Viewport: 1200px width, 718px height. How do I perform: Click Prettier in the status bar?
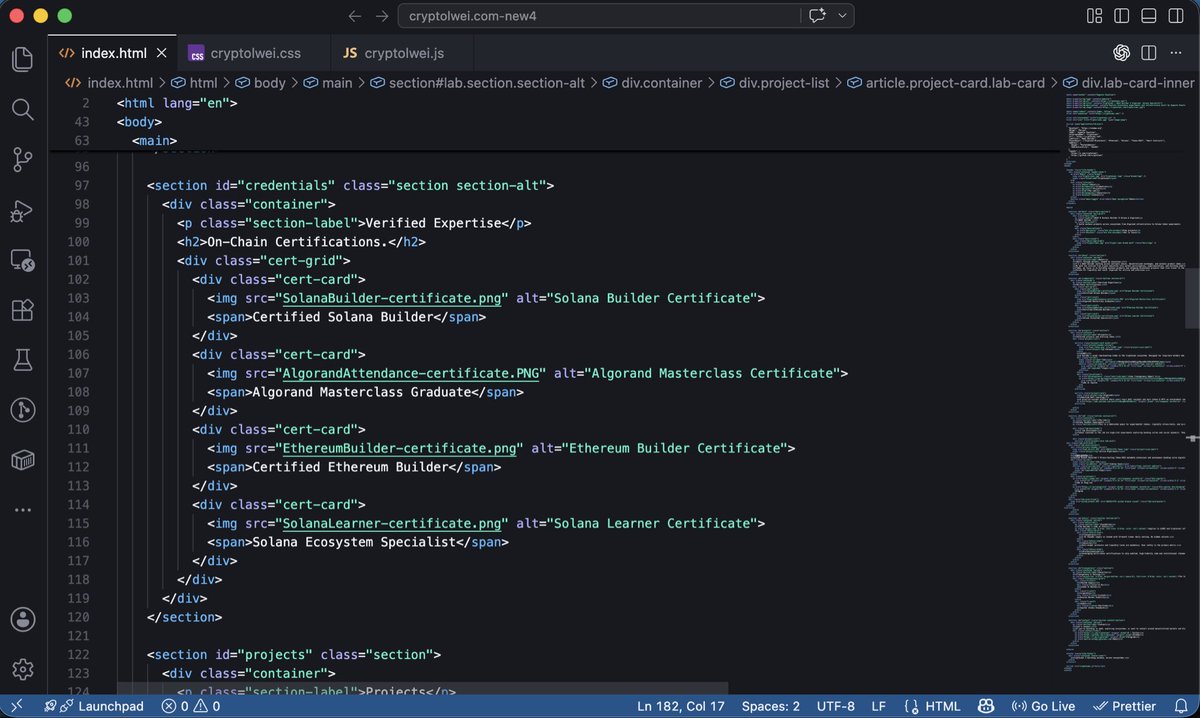pos(1124,706)
